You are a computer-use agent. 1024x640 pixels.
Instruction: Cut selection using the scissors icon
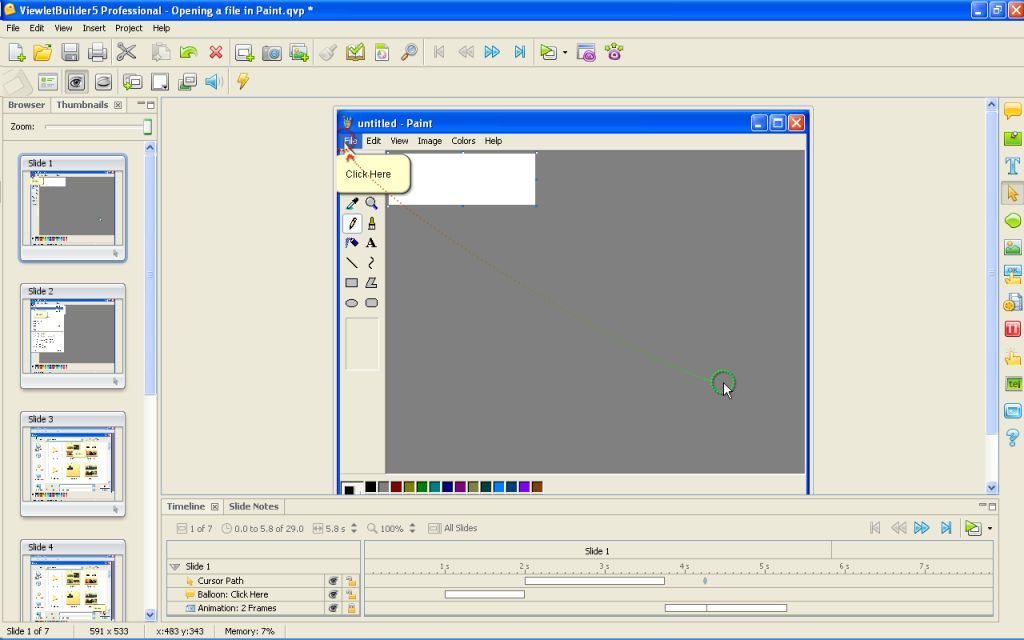[x=126, y=52]
